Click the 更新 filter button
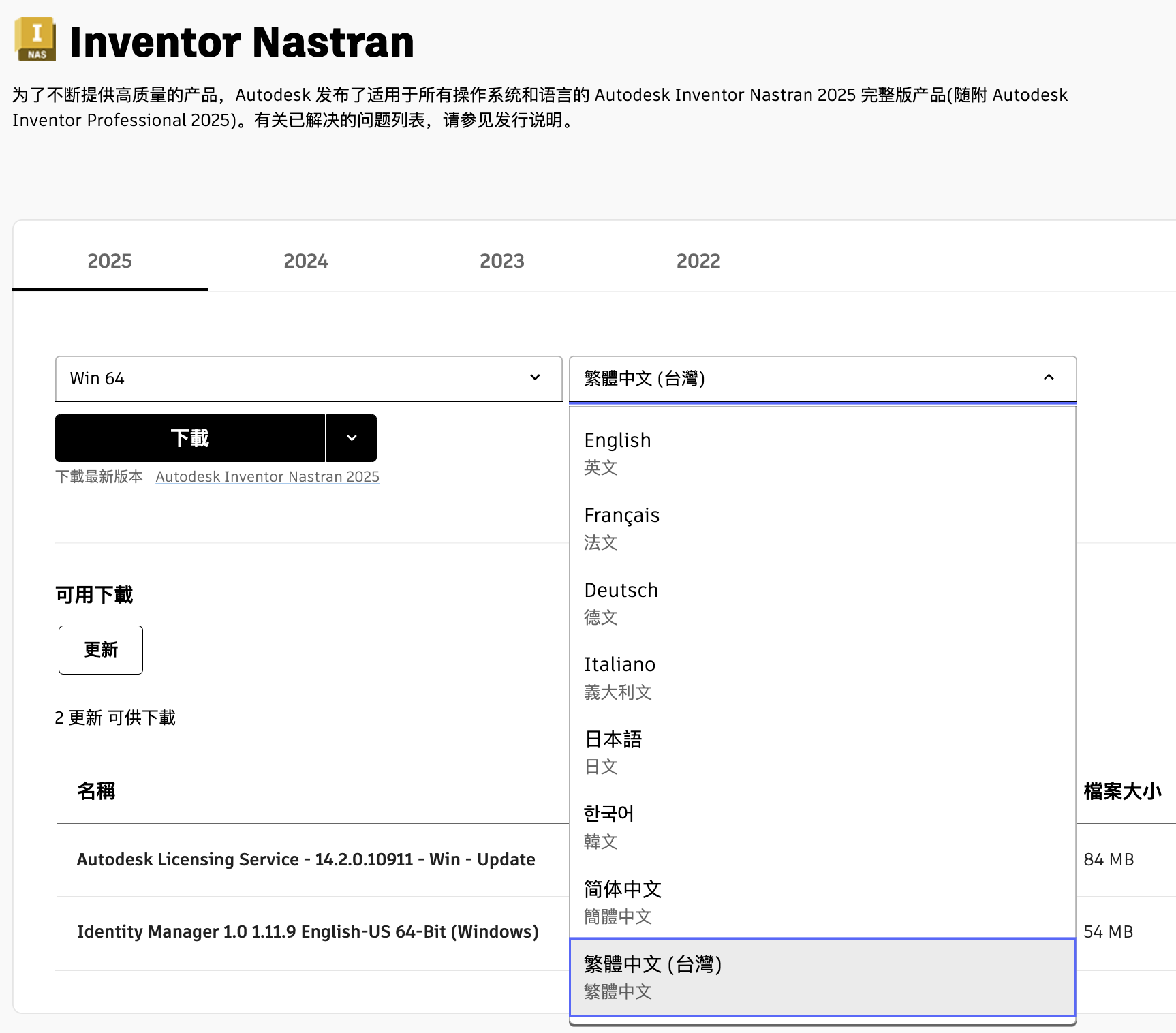This screenshot has width=1176, height=1033. point(101,650)
